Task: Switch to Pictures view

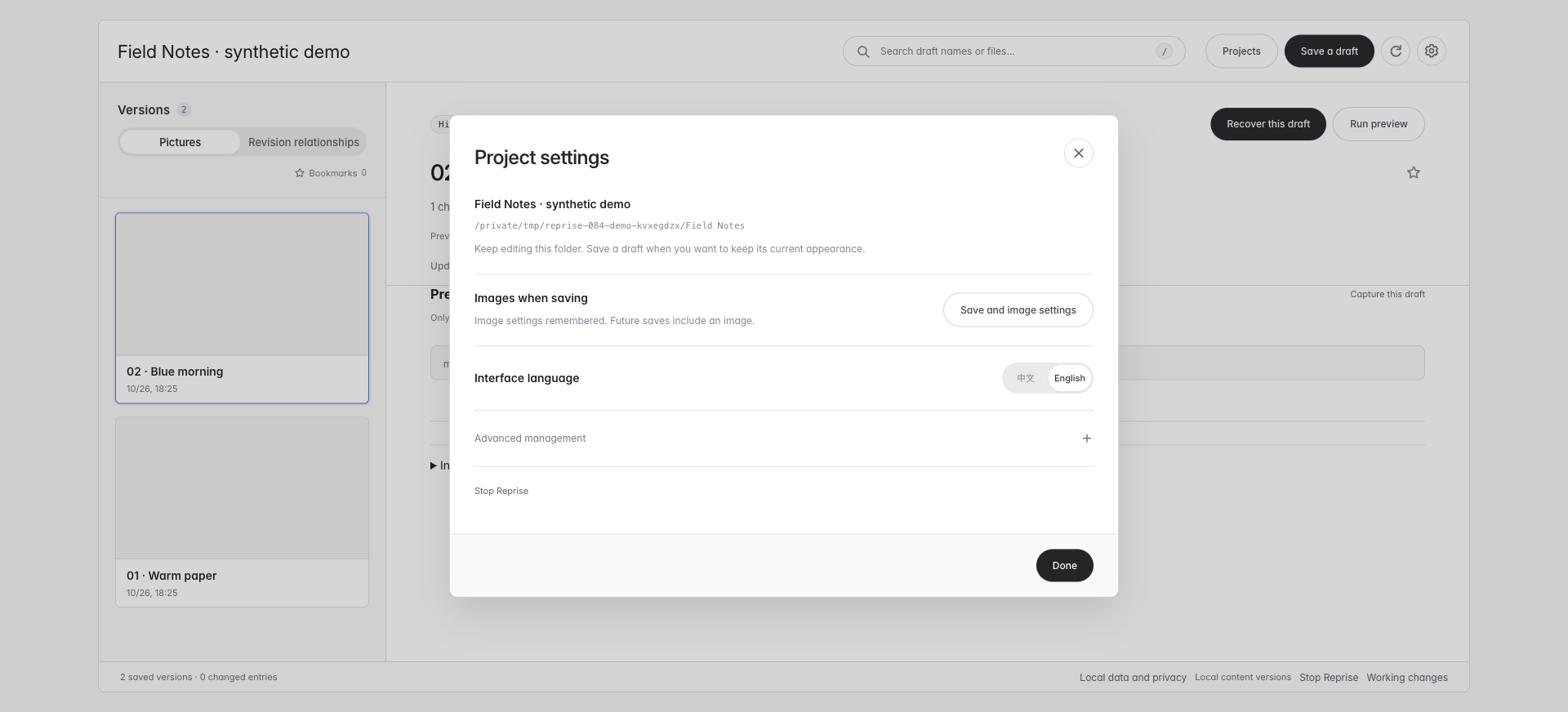Action: (x=180, y=142)
